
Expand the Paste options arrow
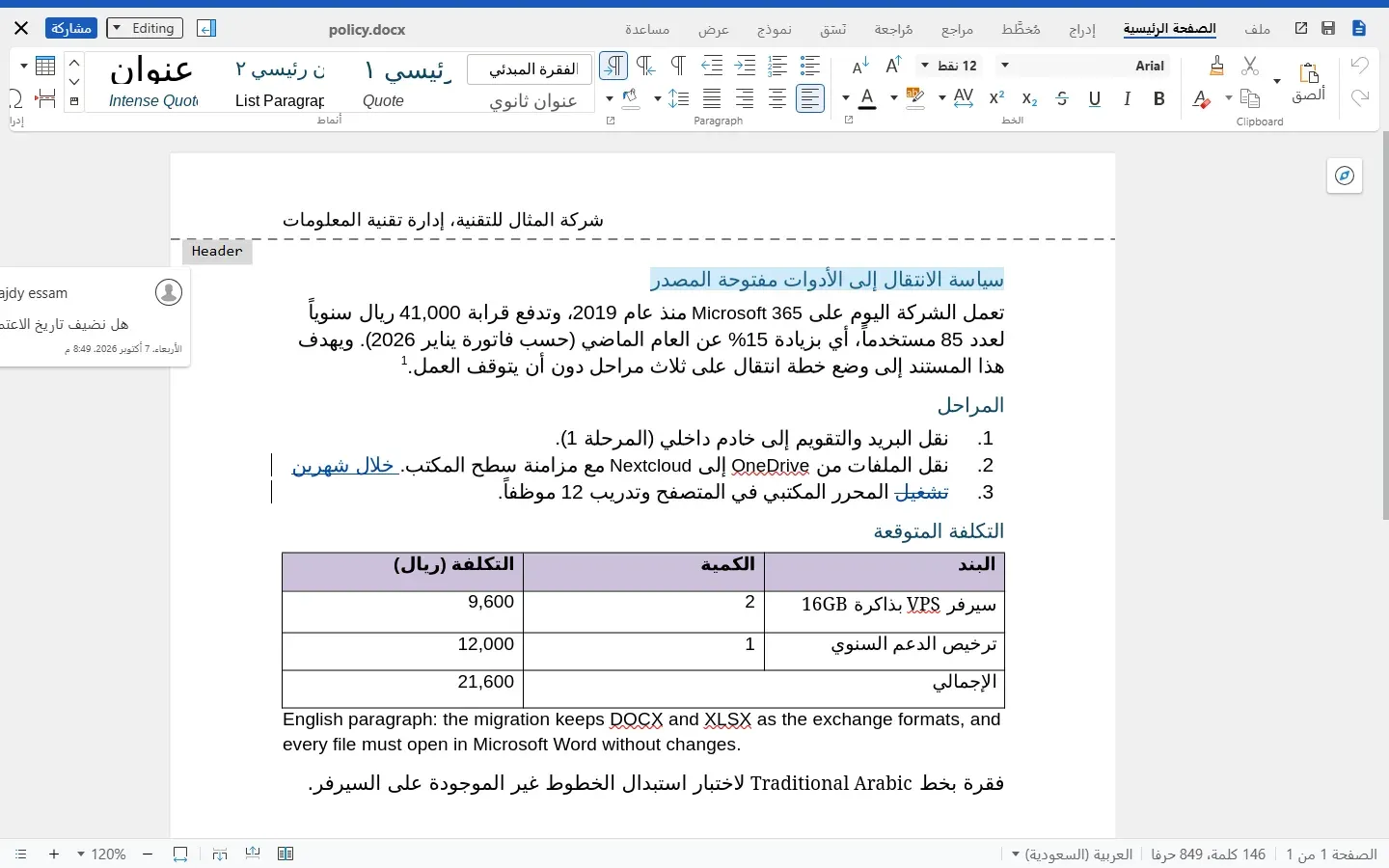tap(1277, 81)
